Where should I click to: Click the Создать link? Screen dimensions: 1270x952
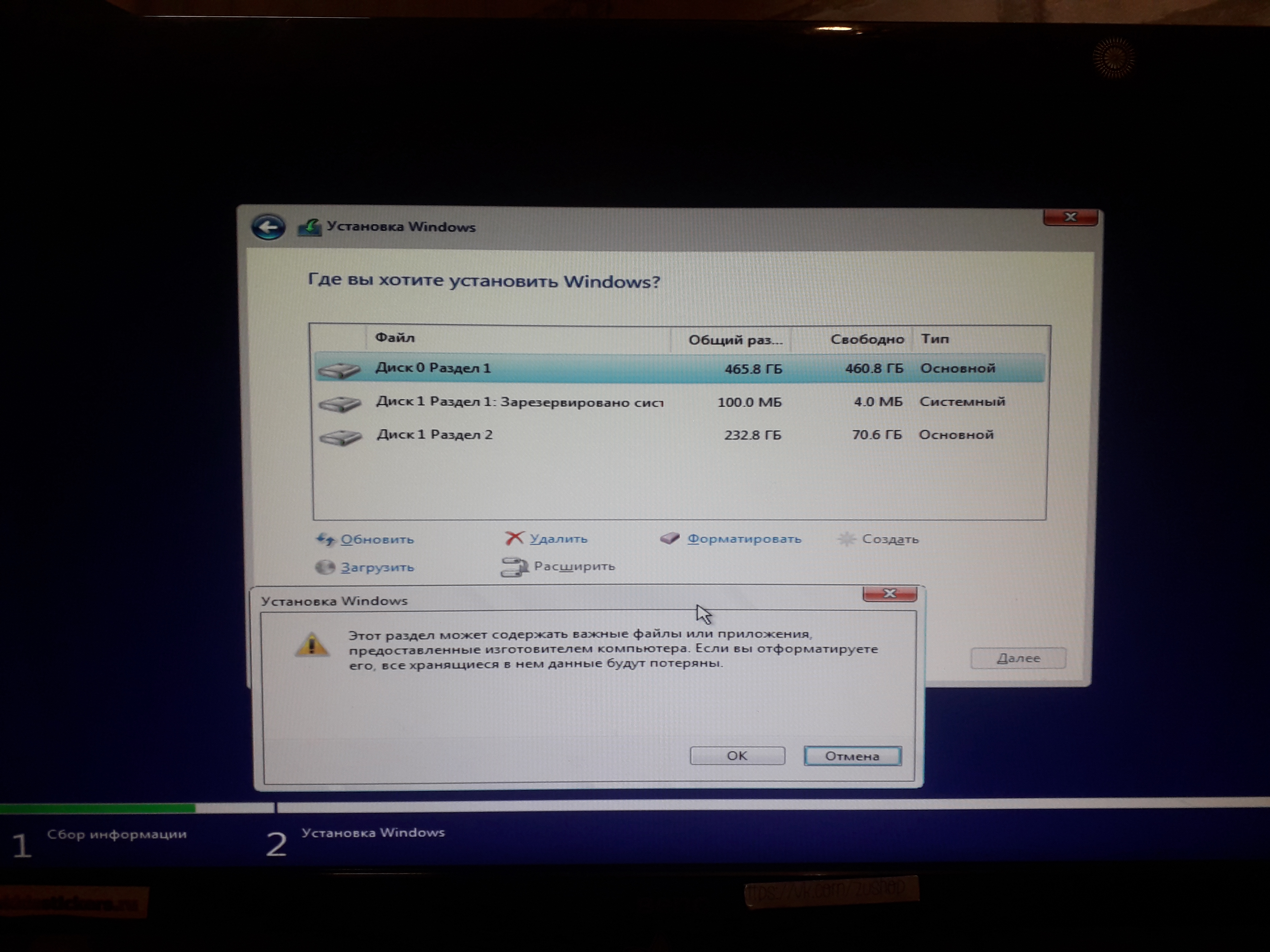coord(890,539)
